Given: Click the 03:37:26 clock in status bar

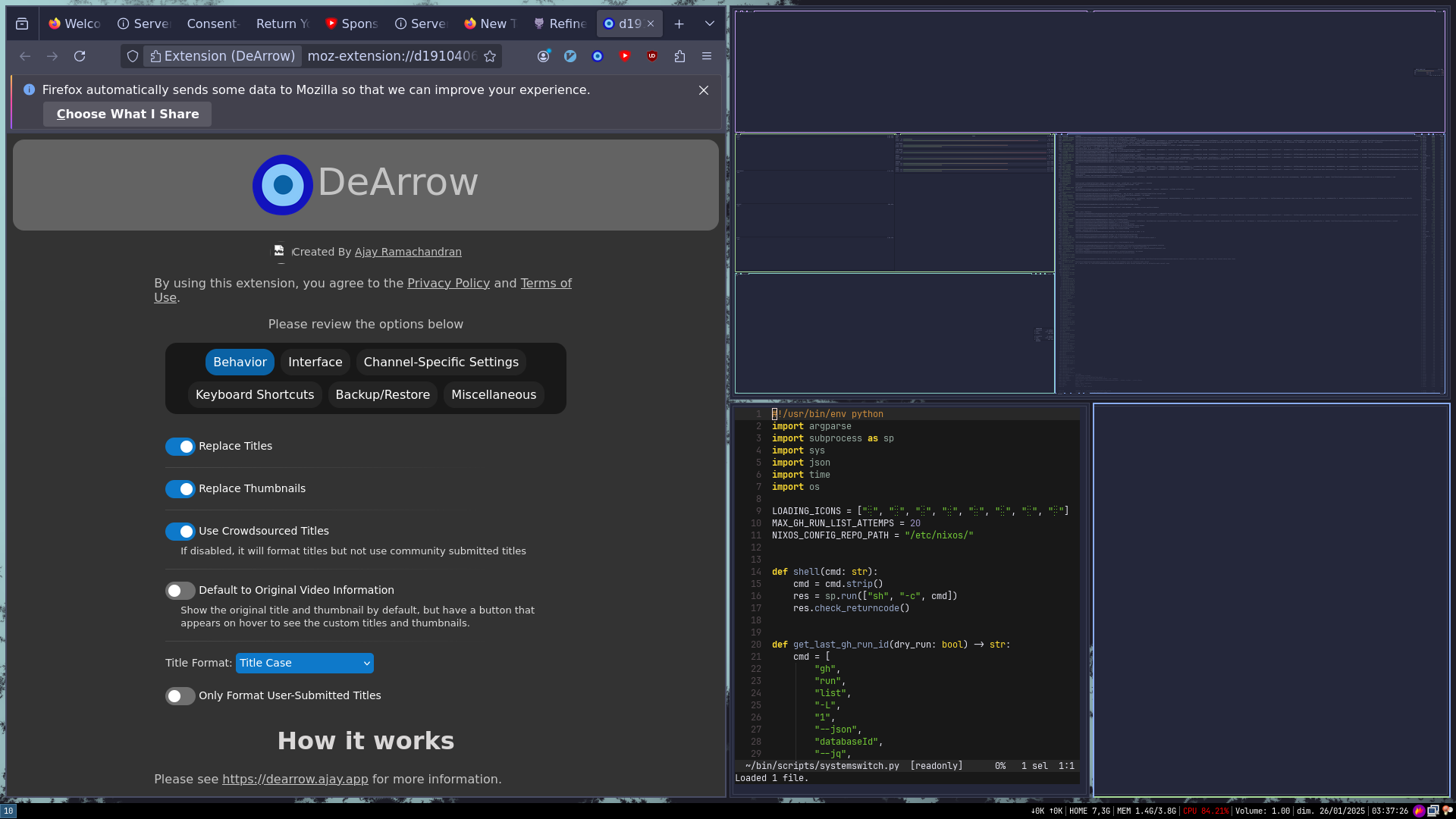Looking at the screenshot, I should (1389, 811).
